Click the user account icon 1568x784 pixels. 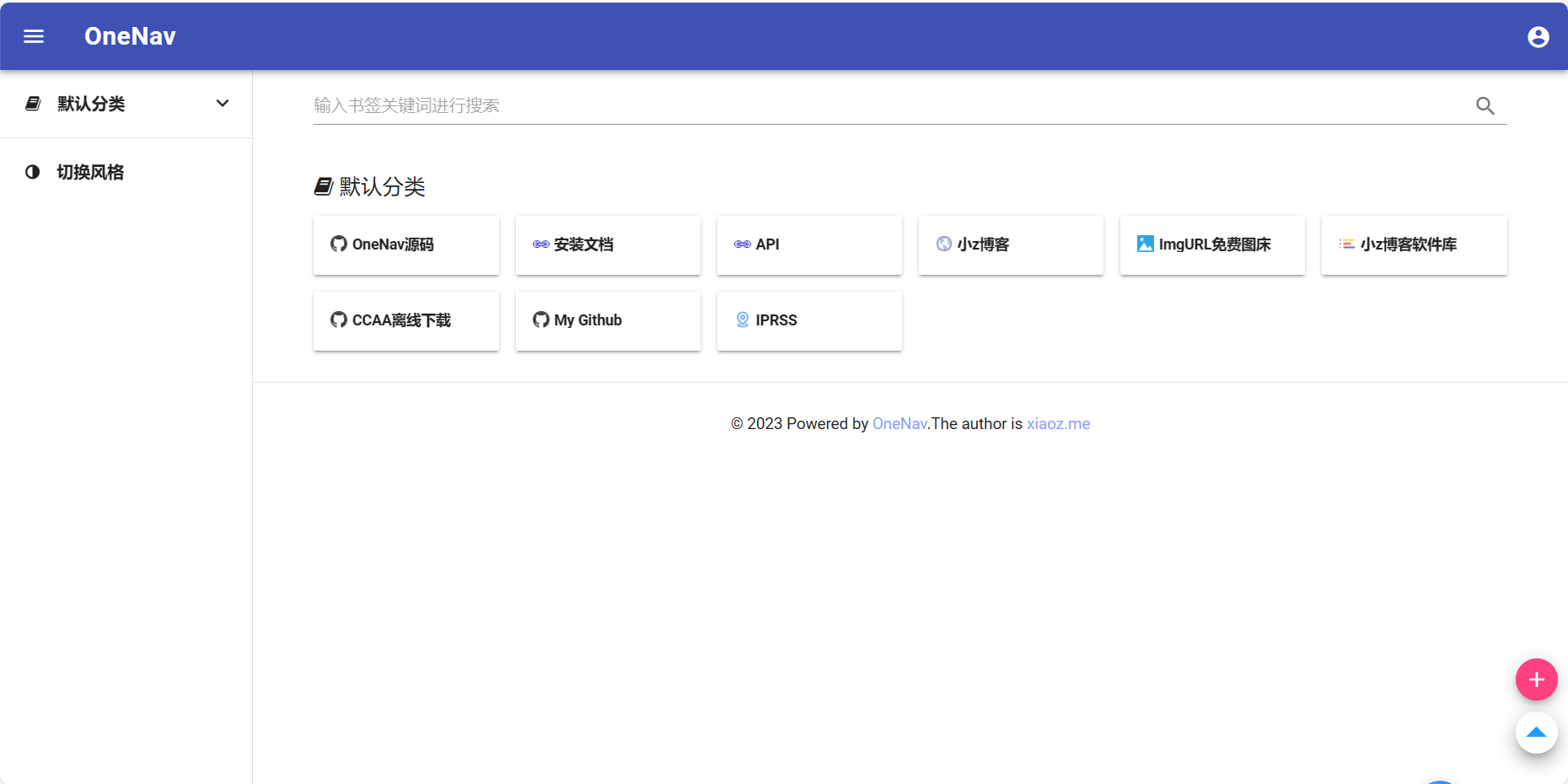coord(1538,37)
